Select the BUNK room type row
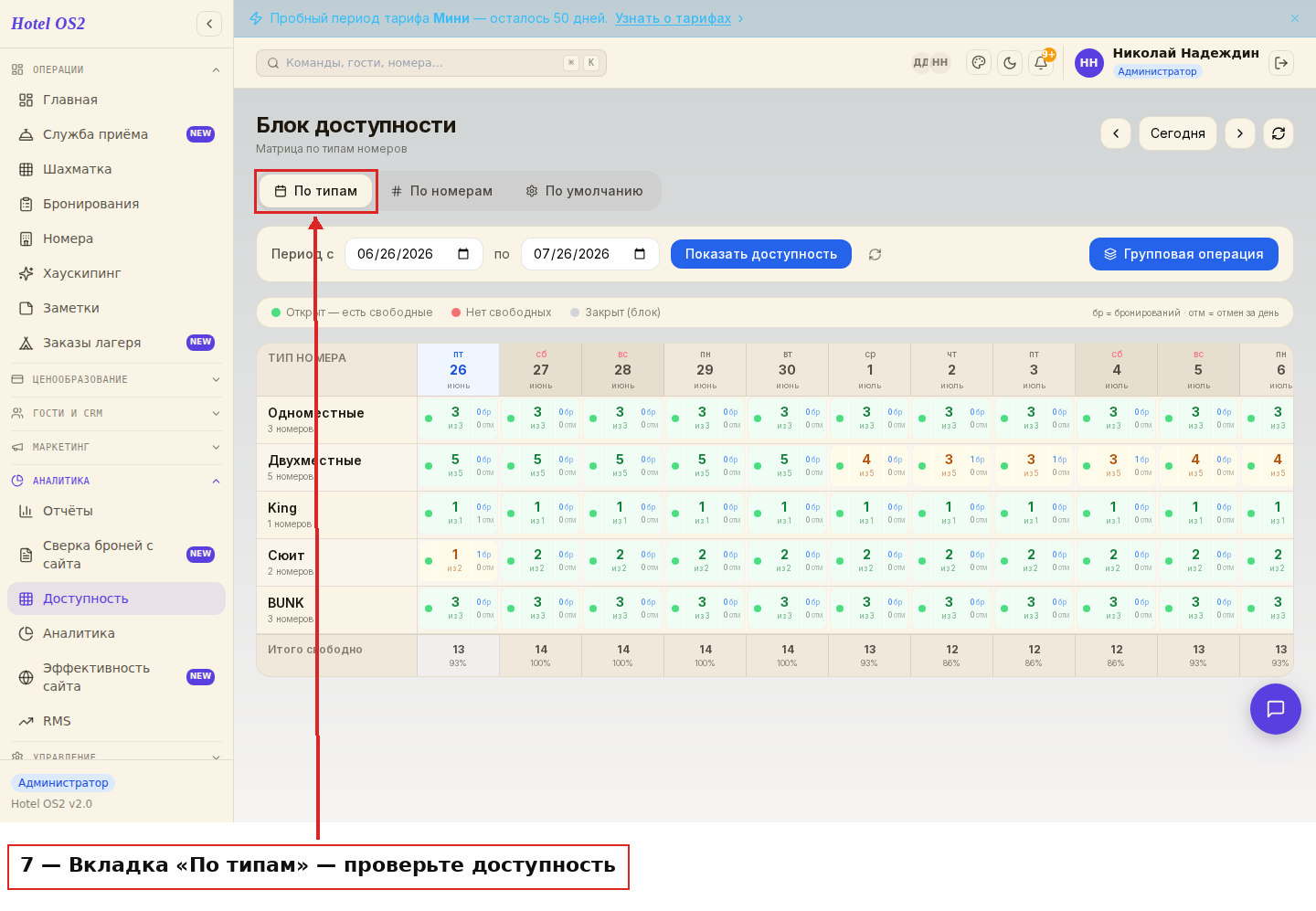The height and width of the screenshot is (911, 1316). point(337,610)
